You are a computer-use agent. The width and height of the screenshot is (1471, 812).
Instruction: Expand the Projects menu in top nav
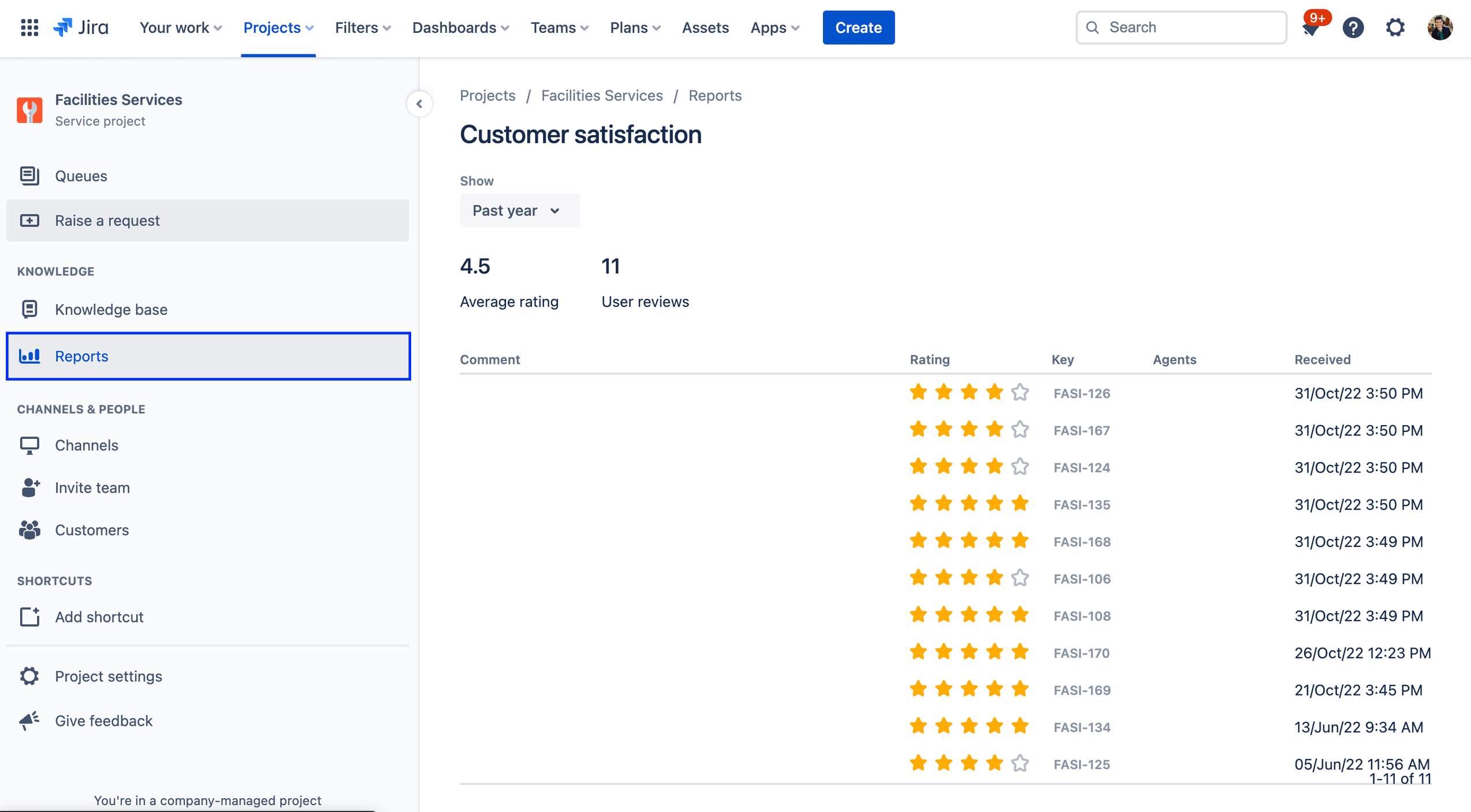(278, 27)
